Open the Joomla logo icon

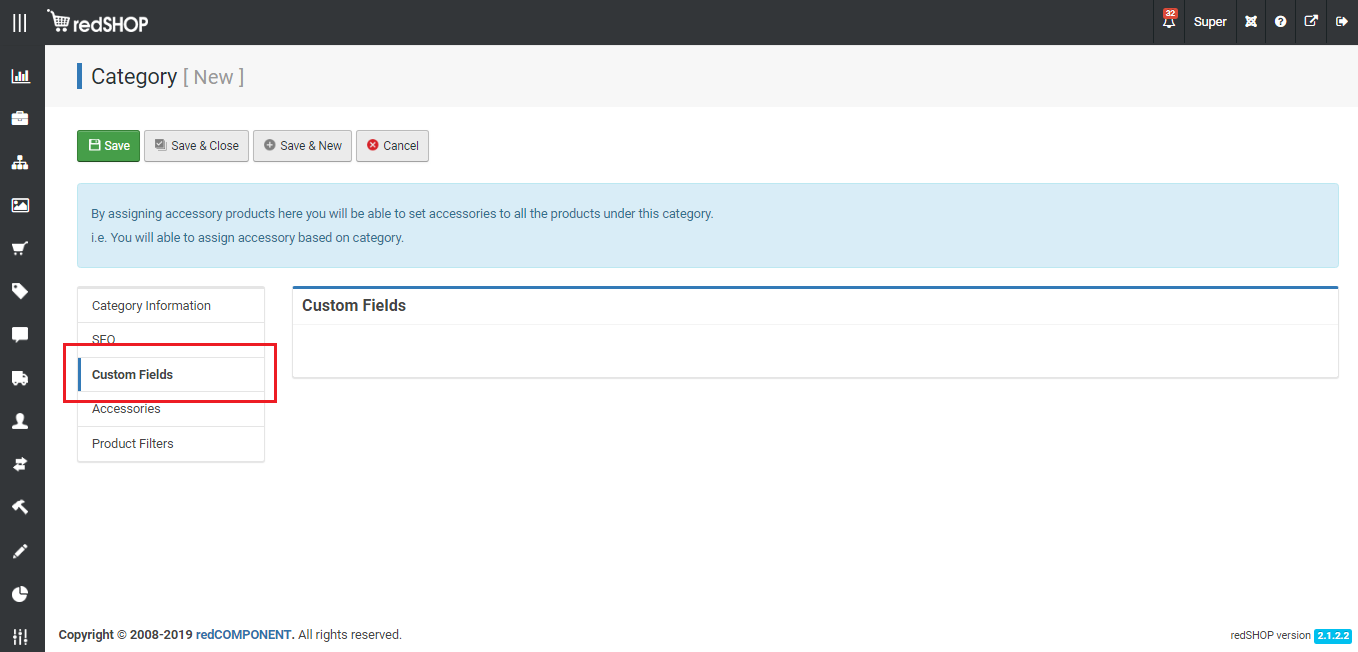(x=1250, y=22)
